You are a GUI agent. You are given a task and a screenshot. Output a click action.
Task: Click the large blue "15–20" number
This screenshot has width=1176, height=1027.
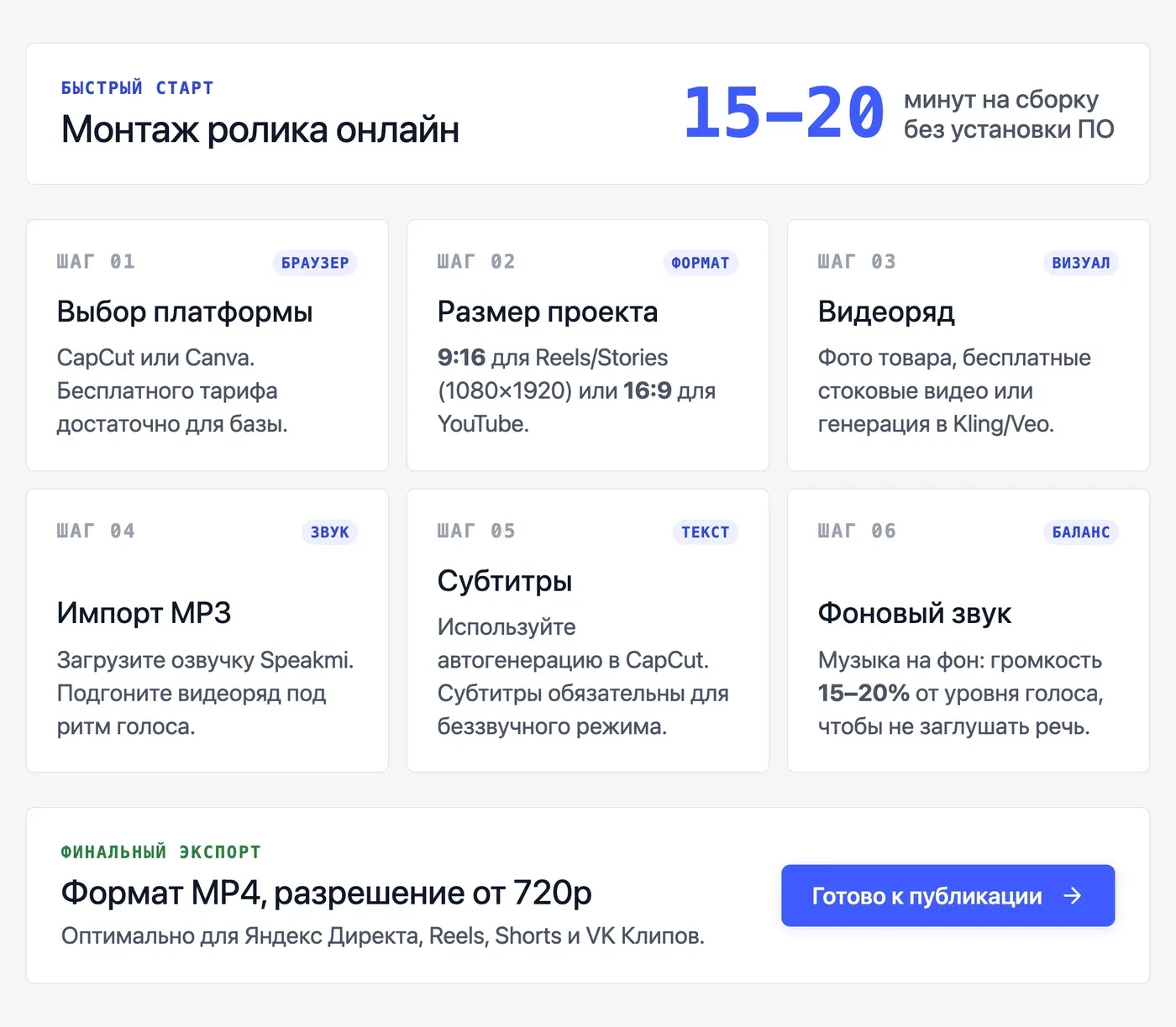(x=785, y=113)
